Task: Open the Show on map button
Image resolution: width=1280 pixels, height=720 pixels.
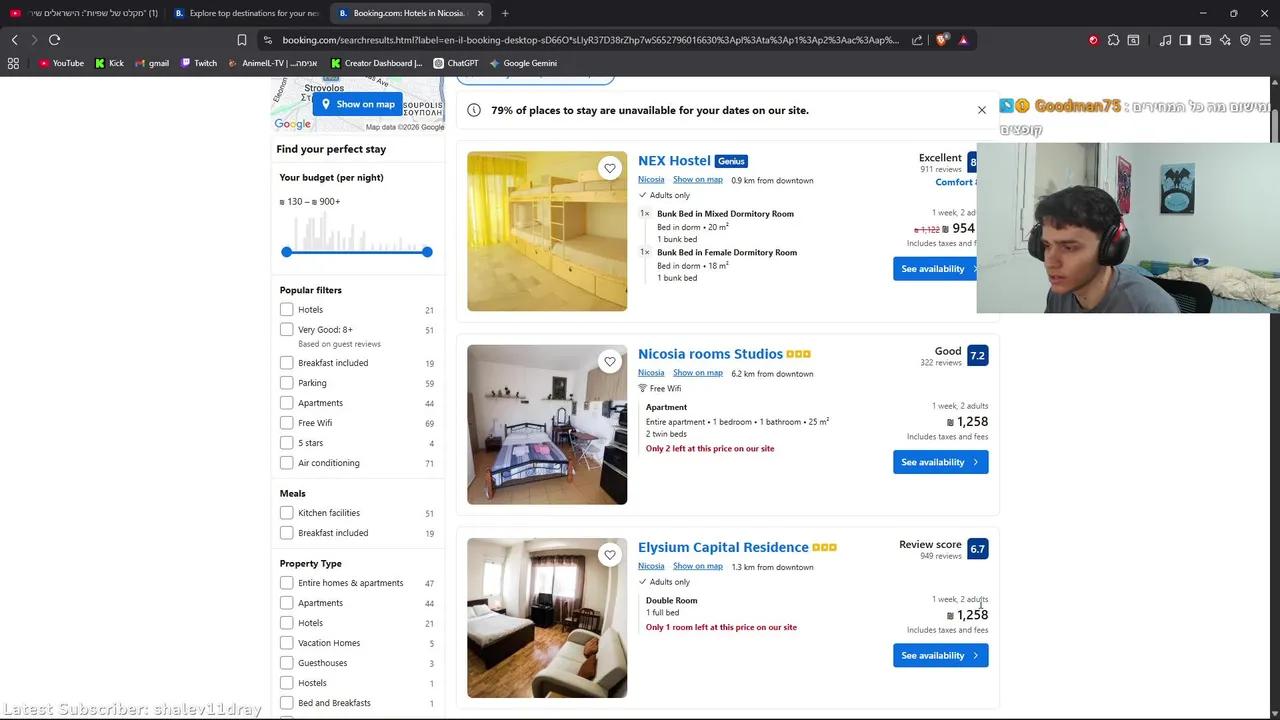Action: [358, 104]
